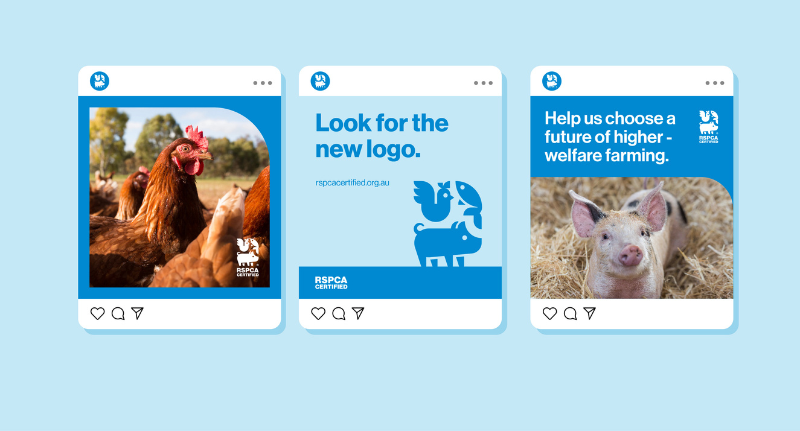Comment on the chicken photo post
This screenshot has width=800, height=431.
pos(118,313)
